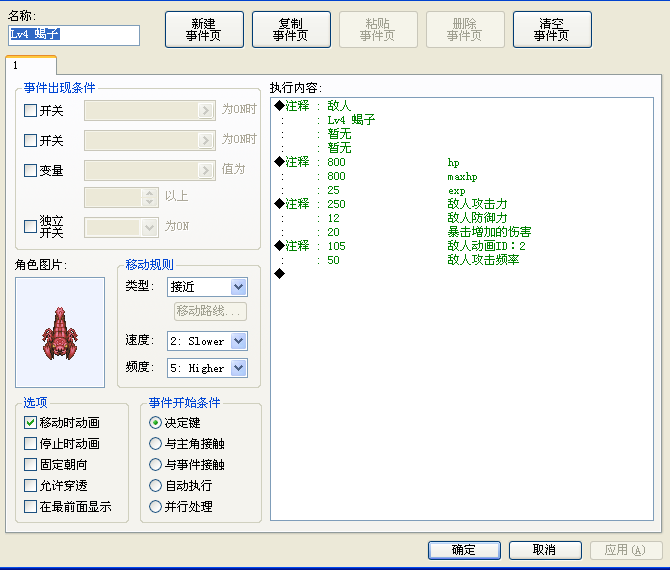This screenshot has width=670, height=570.
Task: Select the 与主角接触 trigger radio button
Action: (x=155, y=444)
